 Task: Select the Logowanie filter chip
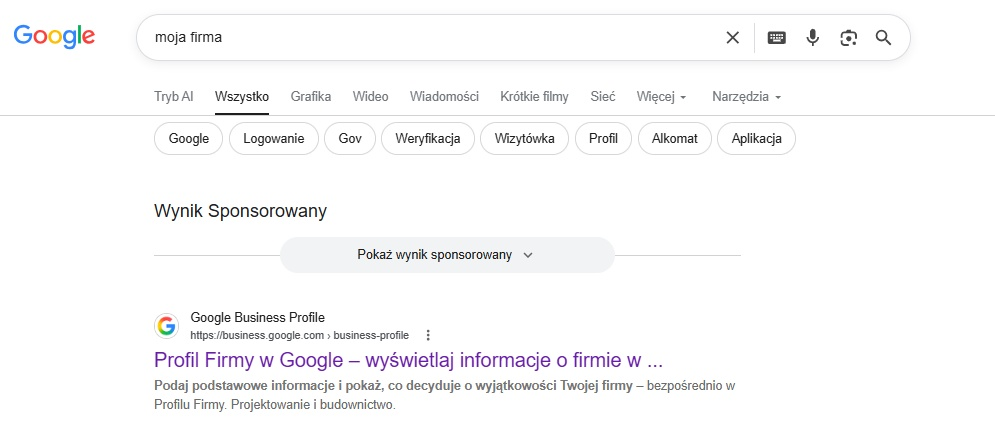[x=273, y=138]
